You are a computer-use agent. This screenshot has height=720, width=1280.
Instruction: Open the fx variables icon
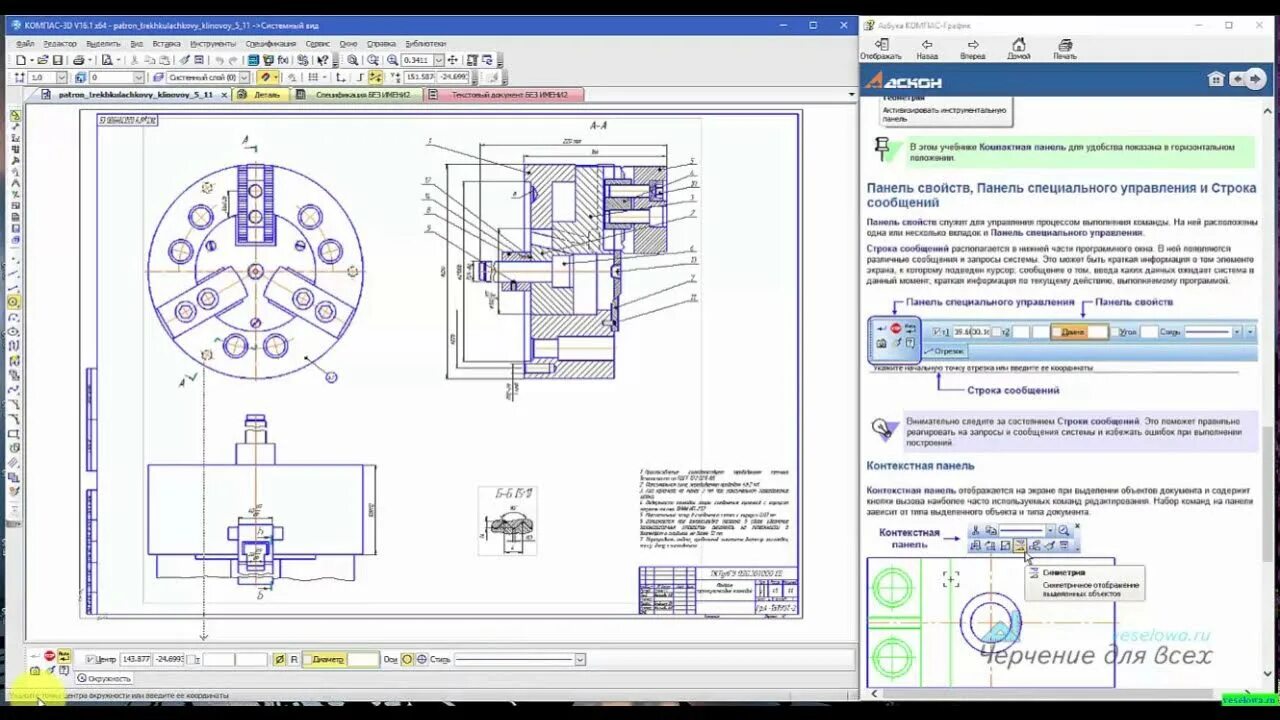282,60
